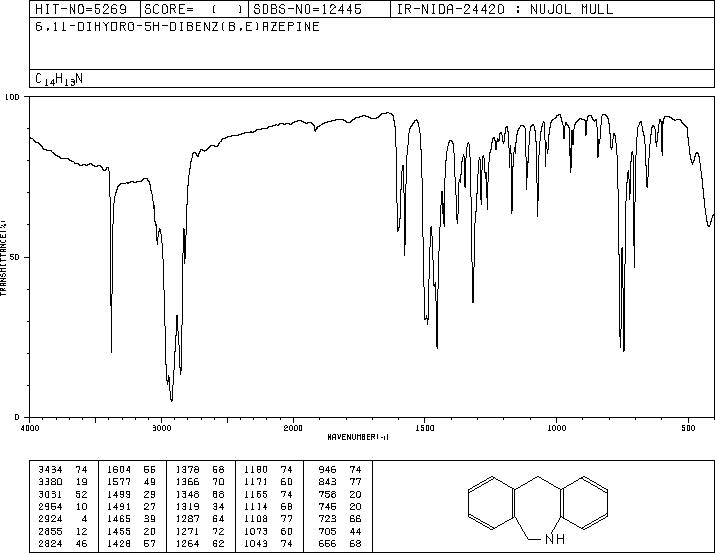Click the TRANSMITTANCE(%) y-axis label
Screen dimensions: 715x553
click(3, 257)
